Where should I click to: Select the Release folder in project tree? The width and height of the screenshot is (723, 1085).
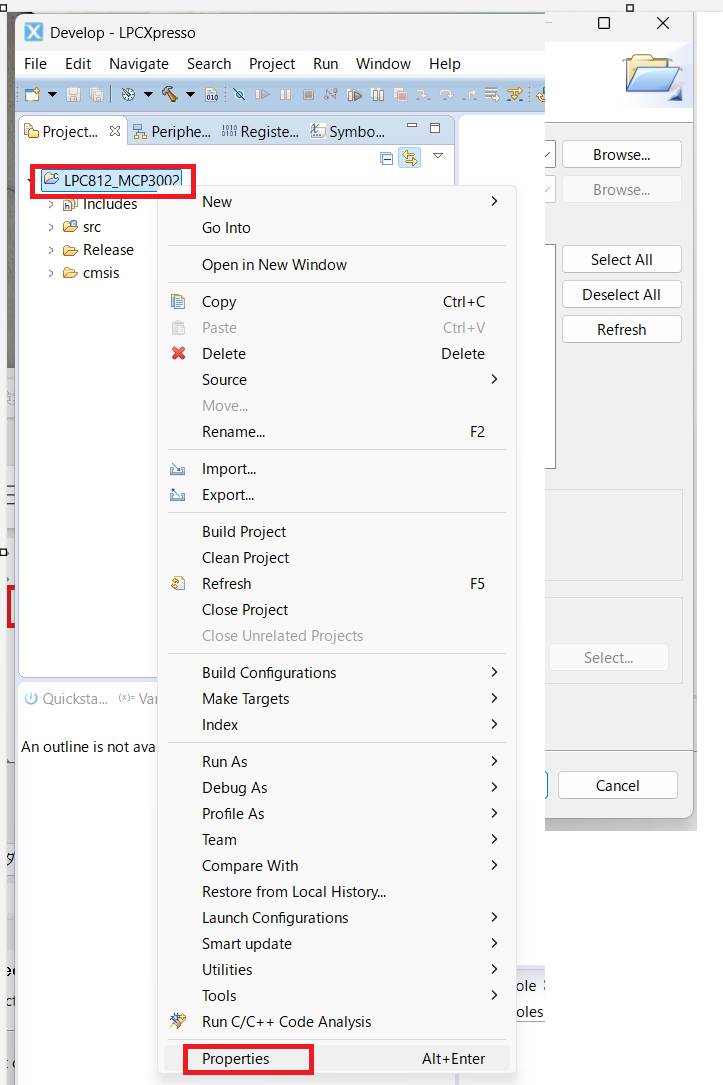(x=108, y=250)
